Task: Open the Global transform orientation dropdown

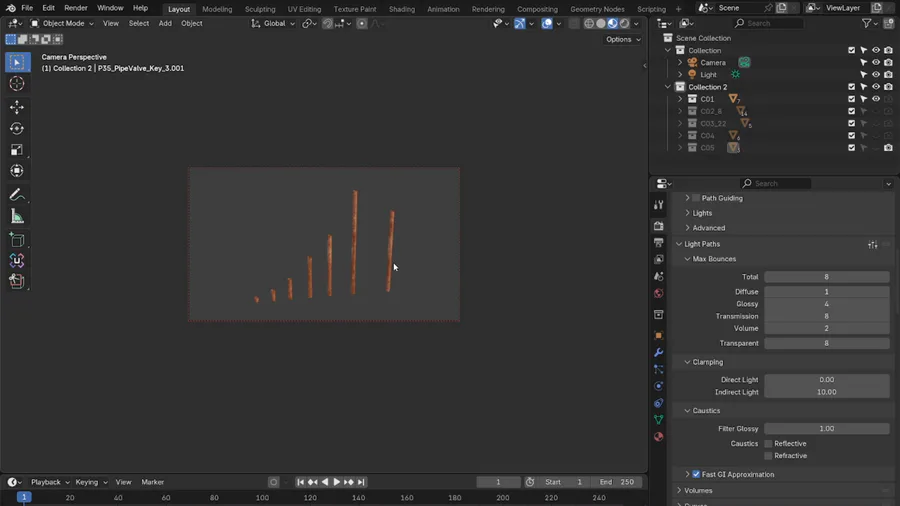Action: 273,24
